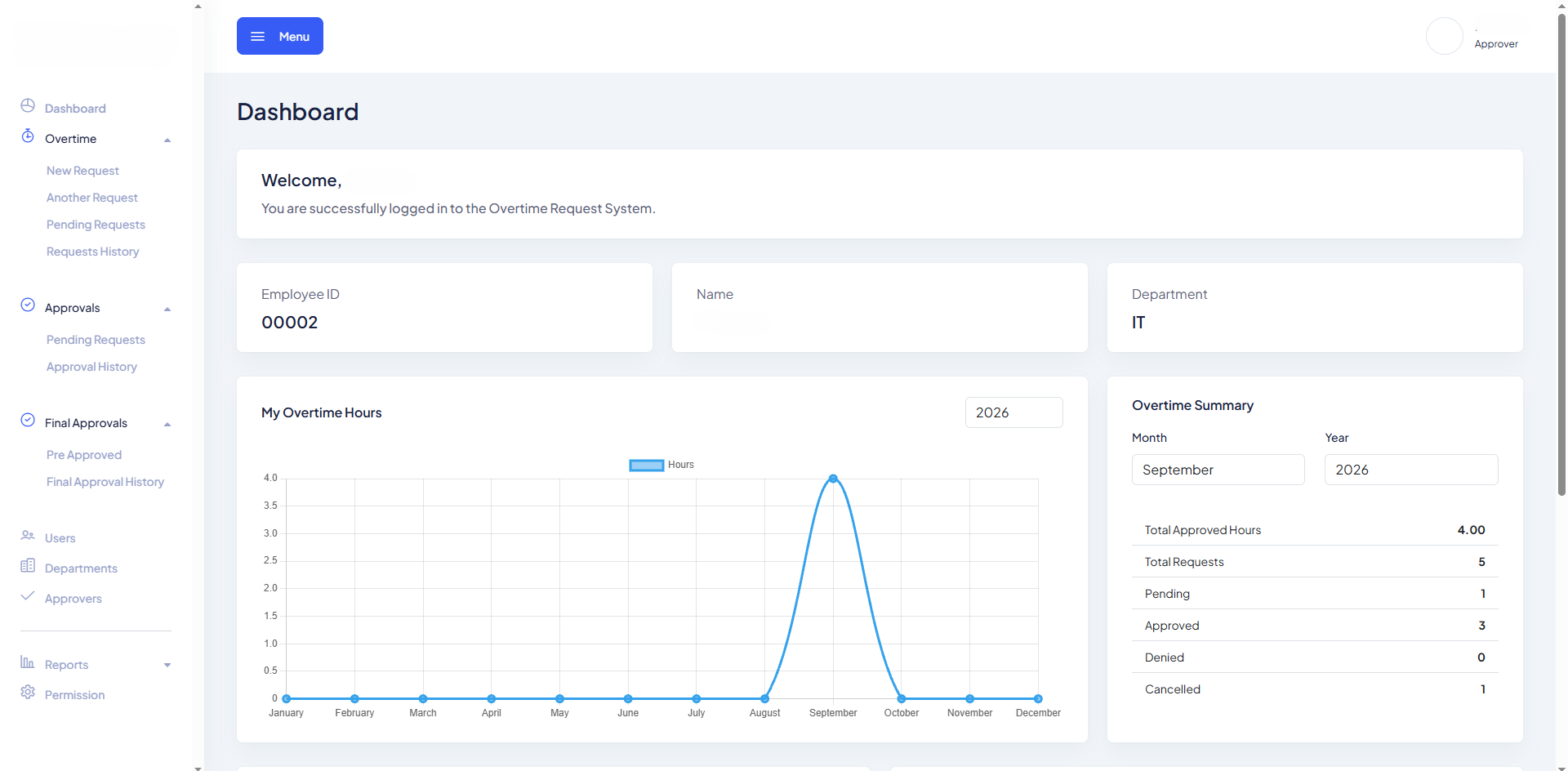Click the Approver role label top right
This screenshot has height=771, width=1568.
pos(1496,44)
